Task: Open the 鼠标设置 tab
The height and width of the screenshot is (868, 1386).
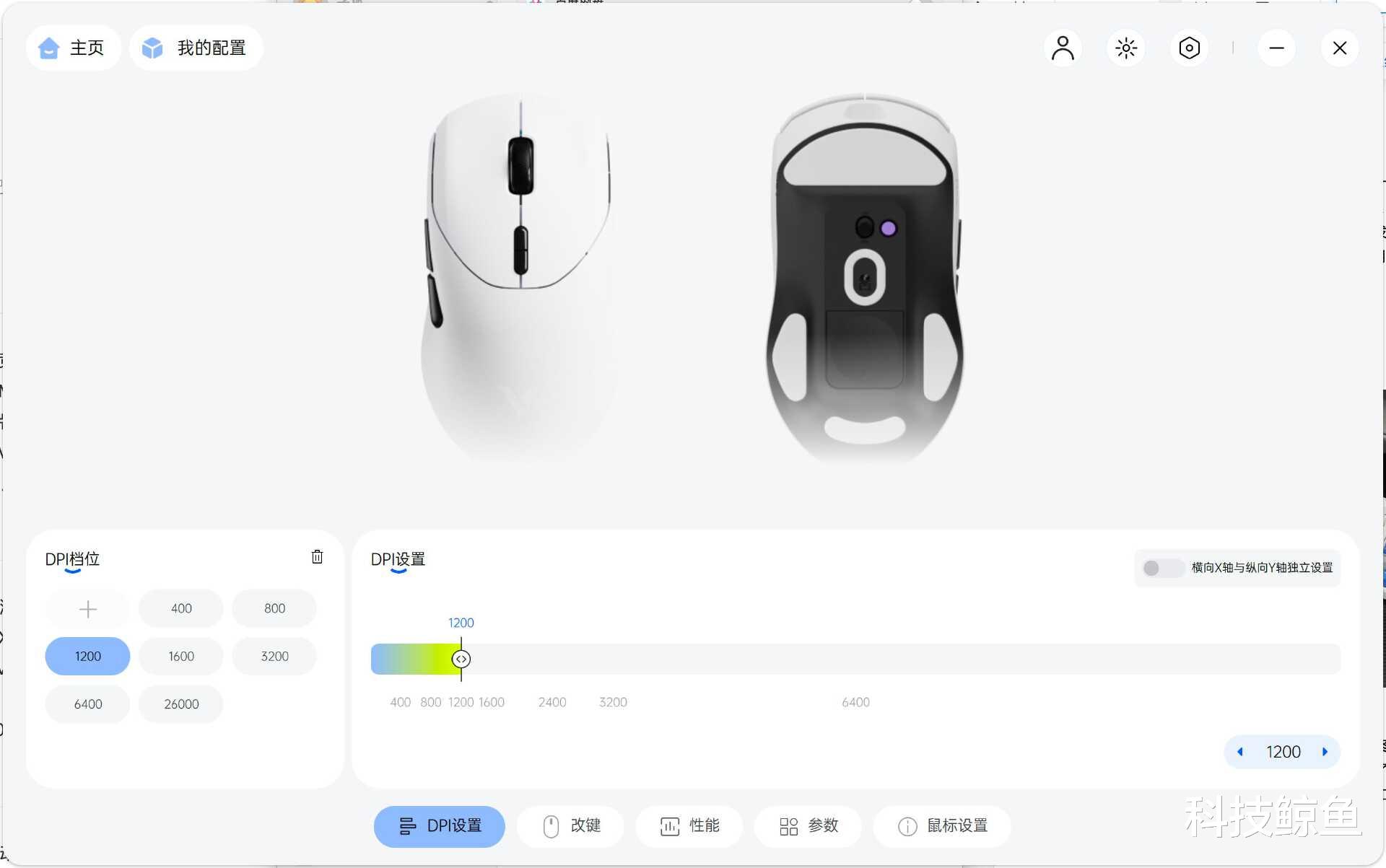Action: (x=942, y=826)
